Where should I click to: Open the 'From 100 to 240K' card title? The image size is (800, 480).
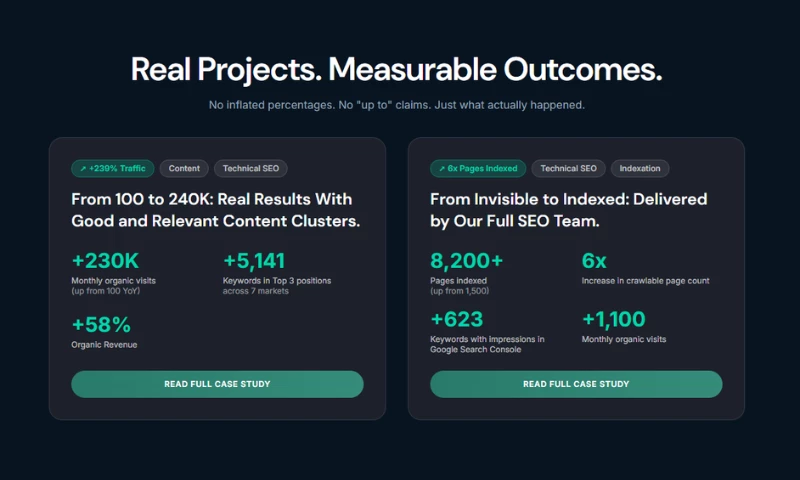pos(216,210)
